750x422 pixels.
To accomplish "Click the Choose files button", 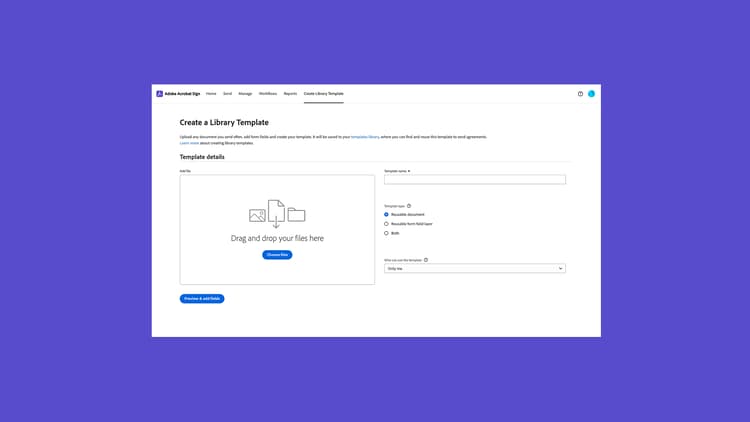I will click(277, 255).
